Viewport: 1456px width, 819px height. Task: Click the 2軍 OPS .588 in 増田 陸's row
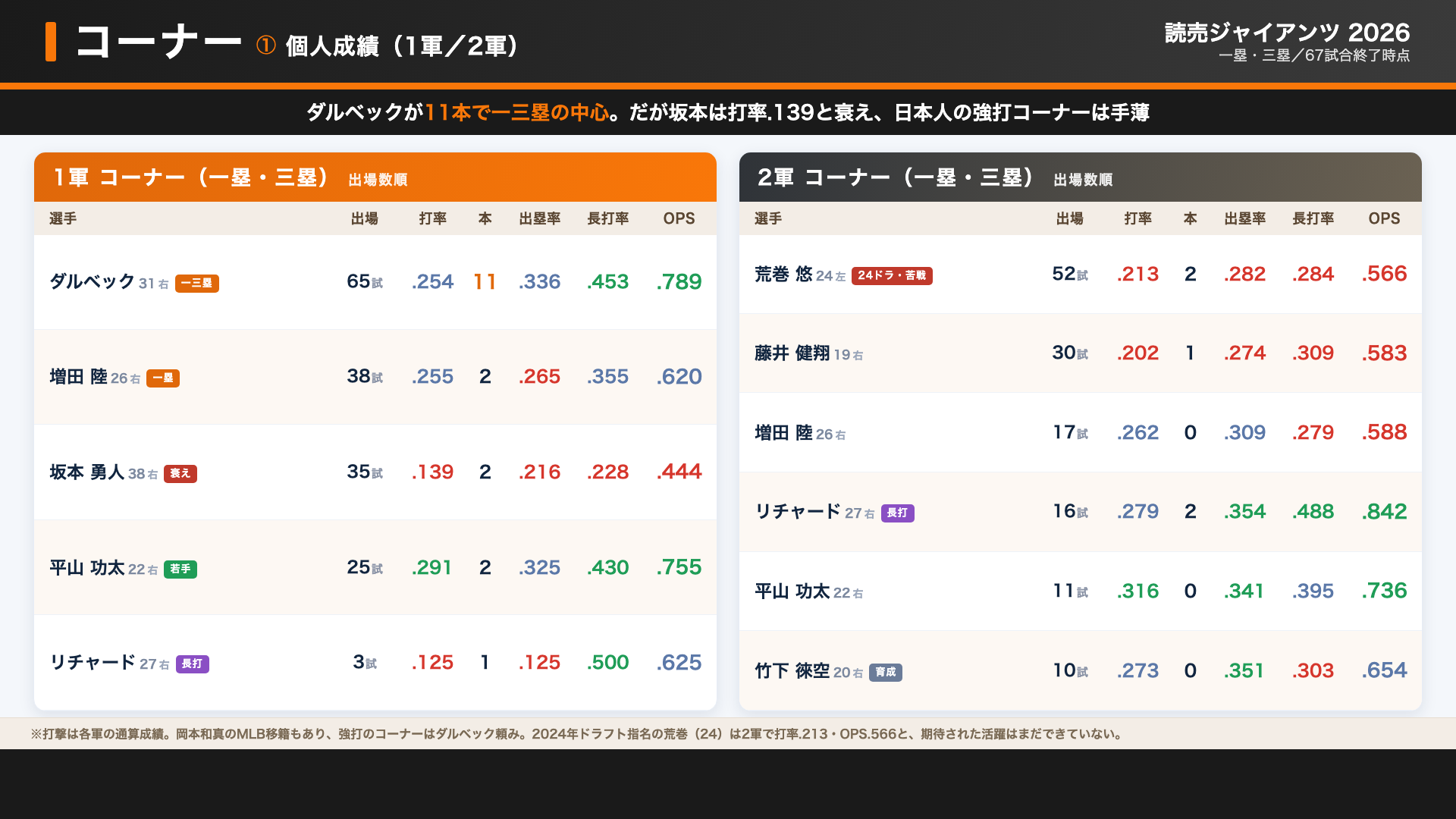tap(1384, 433)
